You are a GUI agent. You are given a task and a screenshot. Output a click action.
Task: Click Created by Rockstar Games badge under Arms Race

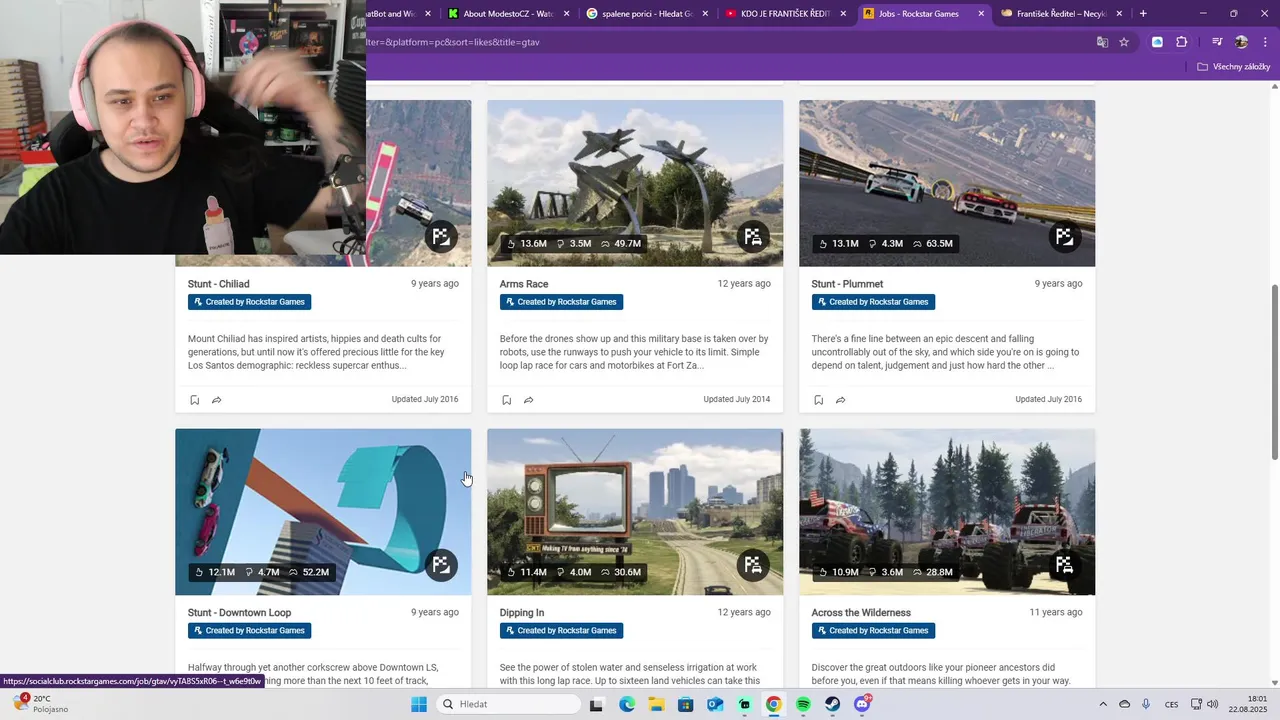(561, 302)
